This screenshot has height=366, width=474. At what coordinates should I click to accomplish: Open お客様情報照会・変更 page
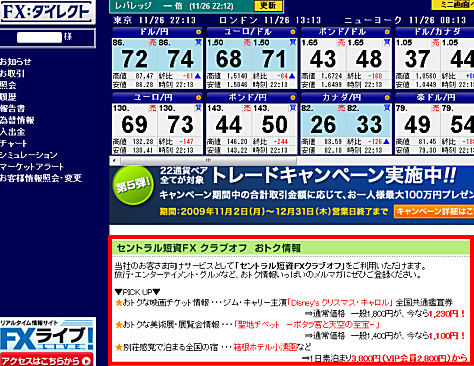(x=41, y=178)
